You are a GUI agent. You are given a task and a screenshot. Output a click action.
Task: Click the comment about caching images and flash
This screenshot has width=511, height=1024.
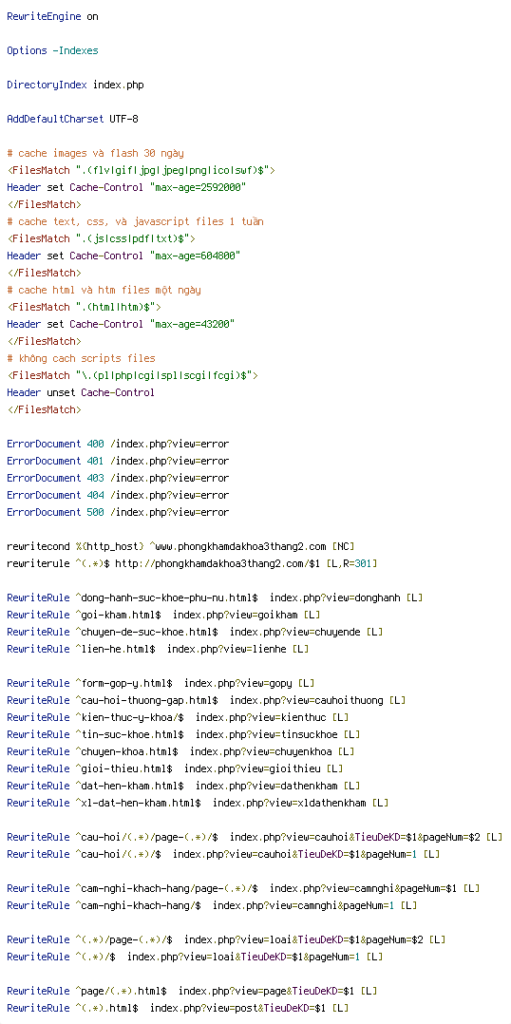[95, 153]
